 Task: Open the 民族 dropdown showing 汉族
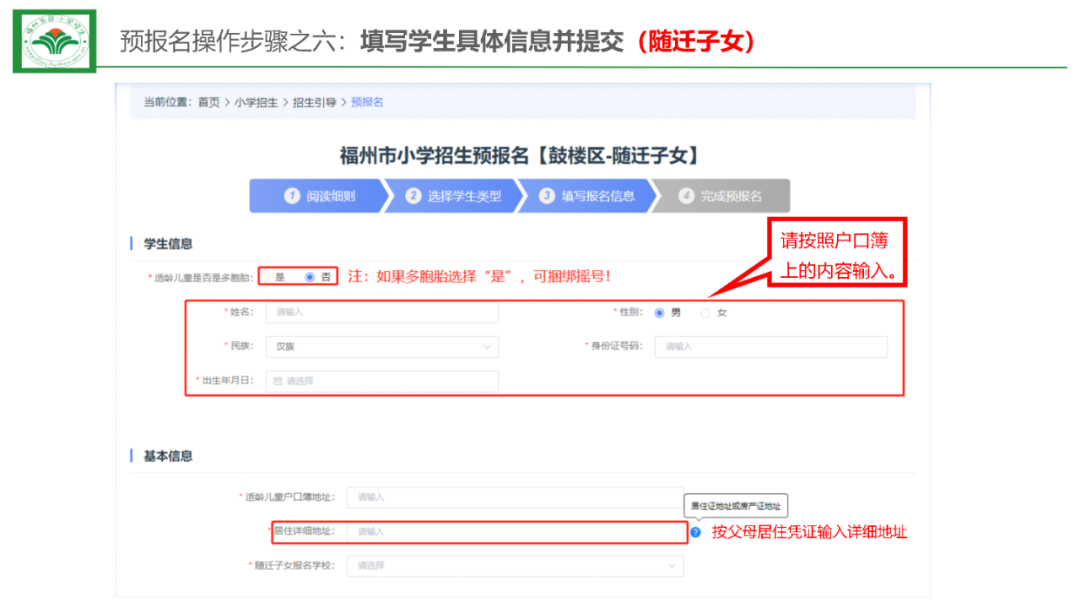click(382, 347)
